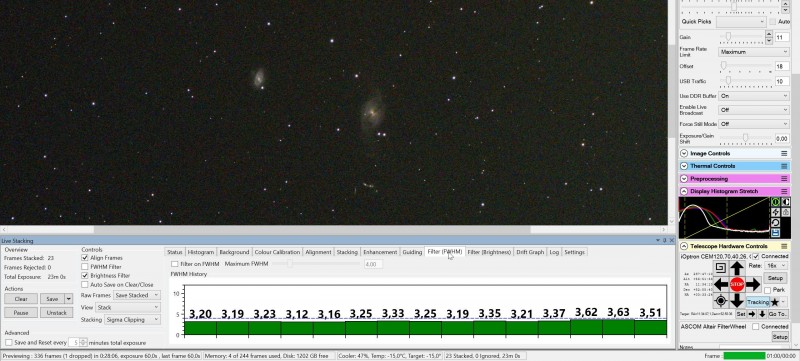
Task: Open Force Still Mode dropdown
Action: click(754, 124)
